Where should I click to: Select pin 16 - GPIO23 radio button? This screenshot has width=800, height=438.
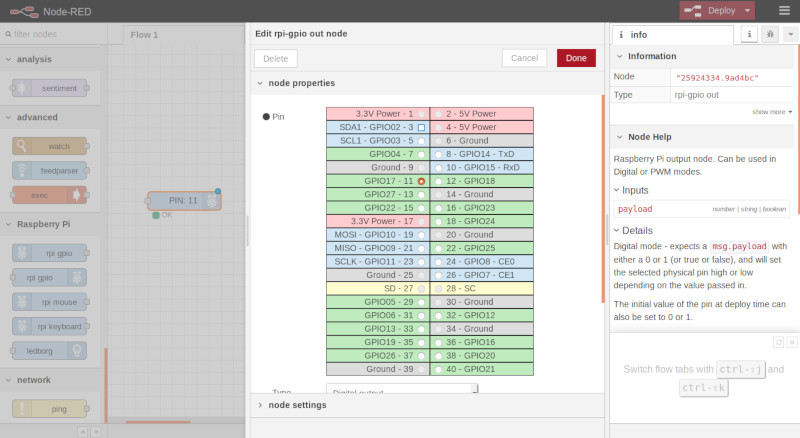[438, 208]
